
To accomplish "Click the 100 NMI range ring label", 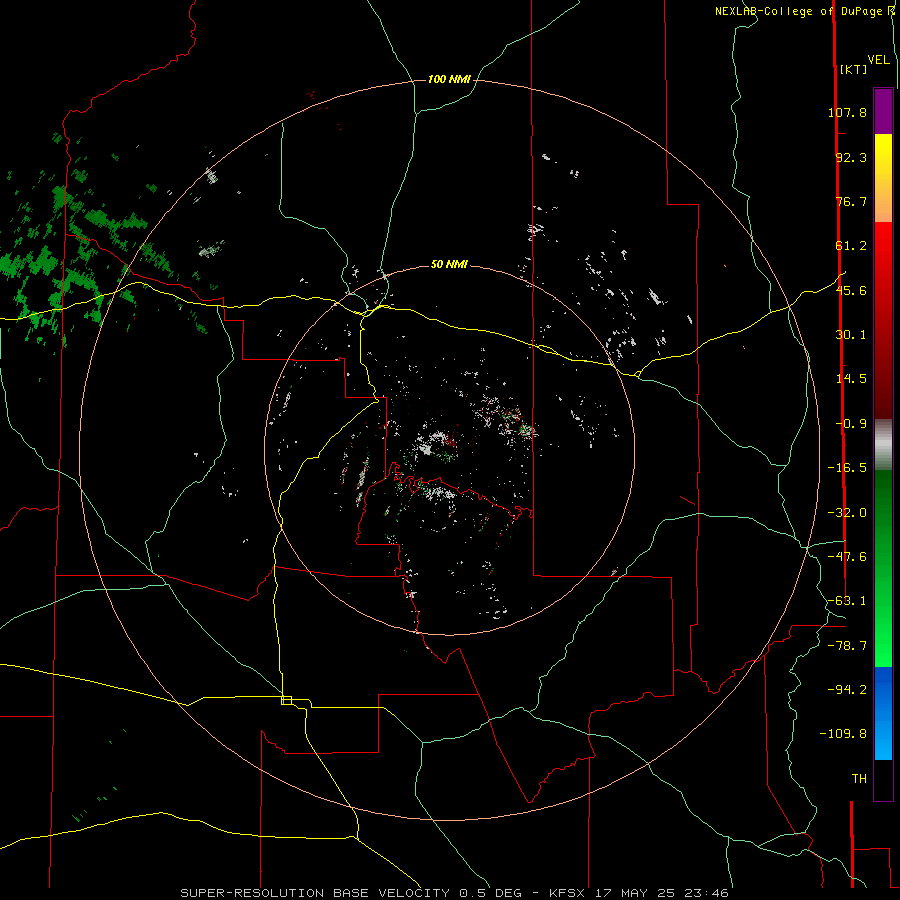I will click(449, 79).
